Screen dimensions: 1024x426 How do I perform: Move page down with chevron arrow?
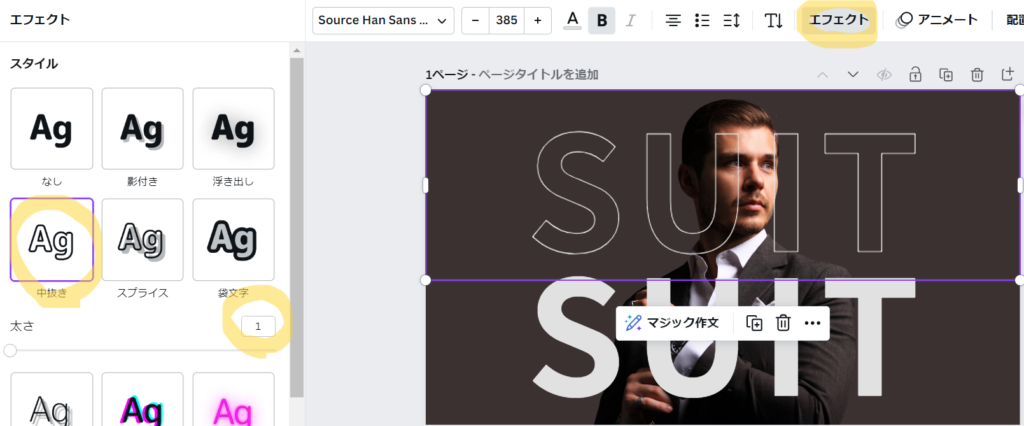pos(852,74)
